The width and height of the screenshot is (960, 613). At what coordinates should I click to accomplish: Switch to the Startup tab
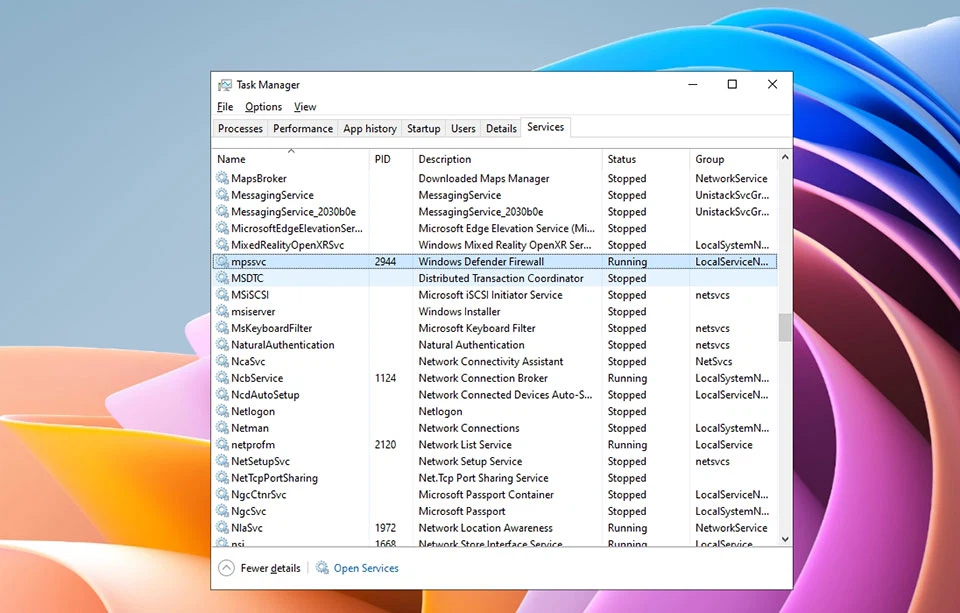tap(424, 128)
